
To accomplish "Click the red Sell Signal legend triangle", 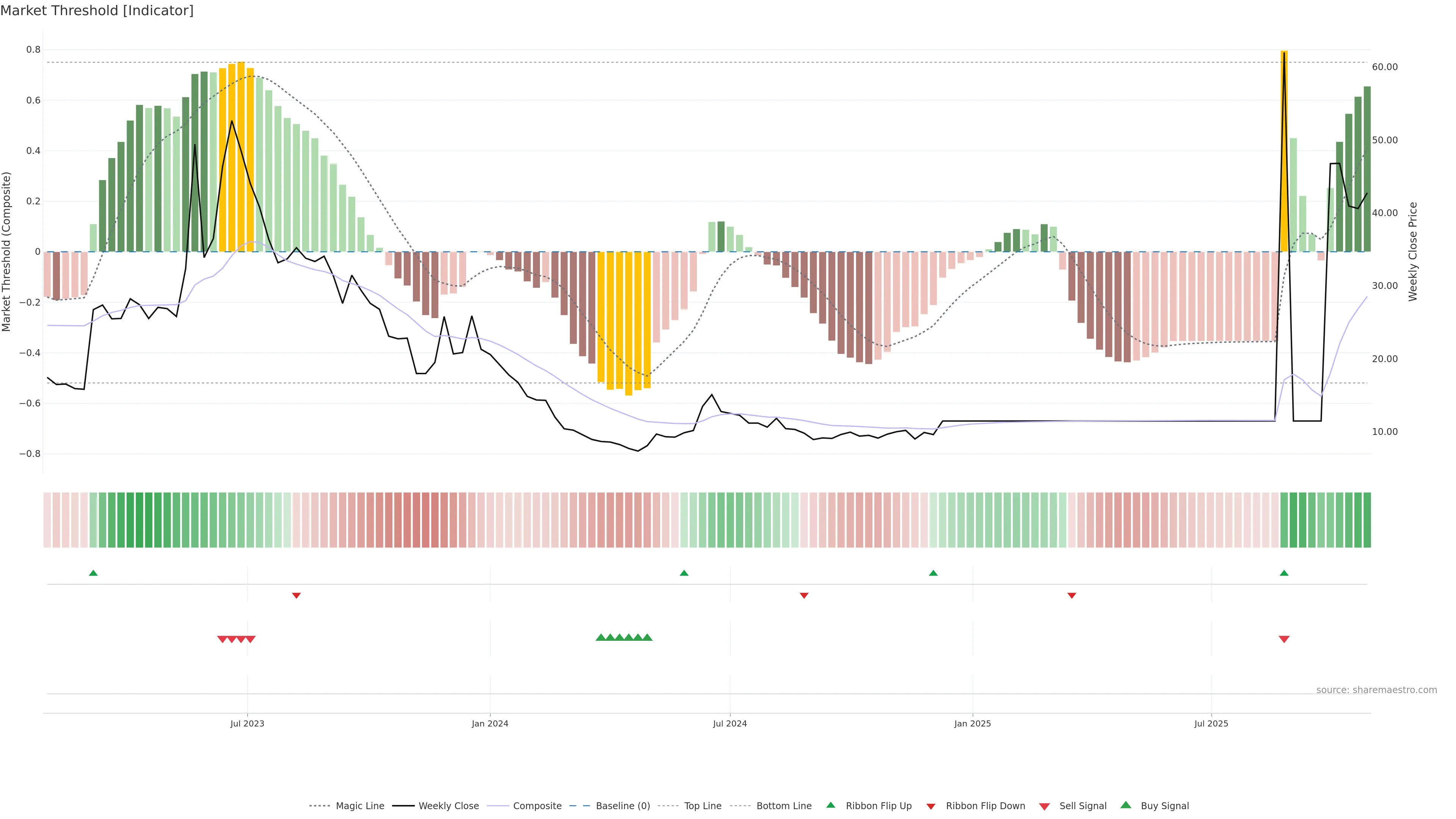I will pos(1045,806).
